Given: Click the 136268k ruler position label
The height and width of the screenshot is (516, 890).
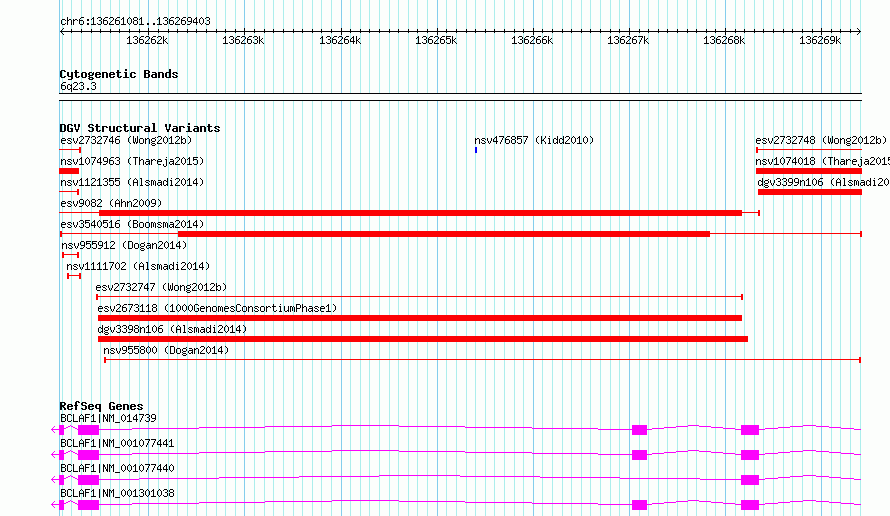Looking at the screenshot, I should tap(724, 40).
